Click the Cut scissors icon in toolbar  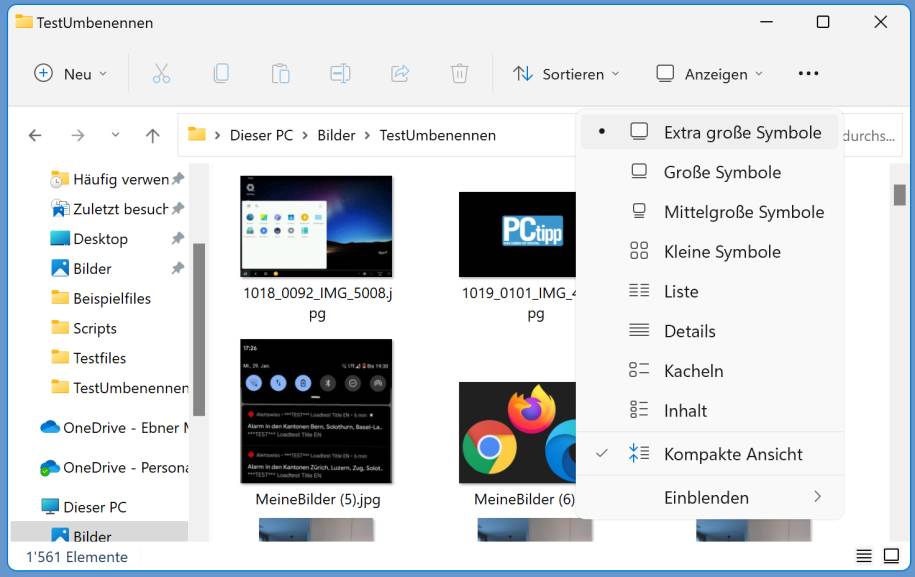pos(161,73)
